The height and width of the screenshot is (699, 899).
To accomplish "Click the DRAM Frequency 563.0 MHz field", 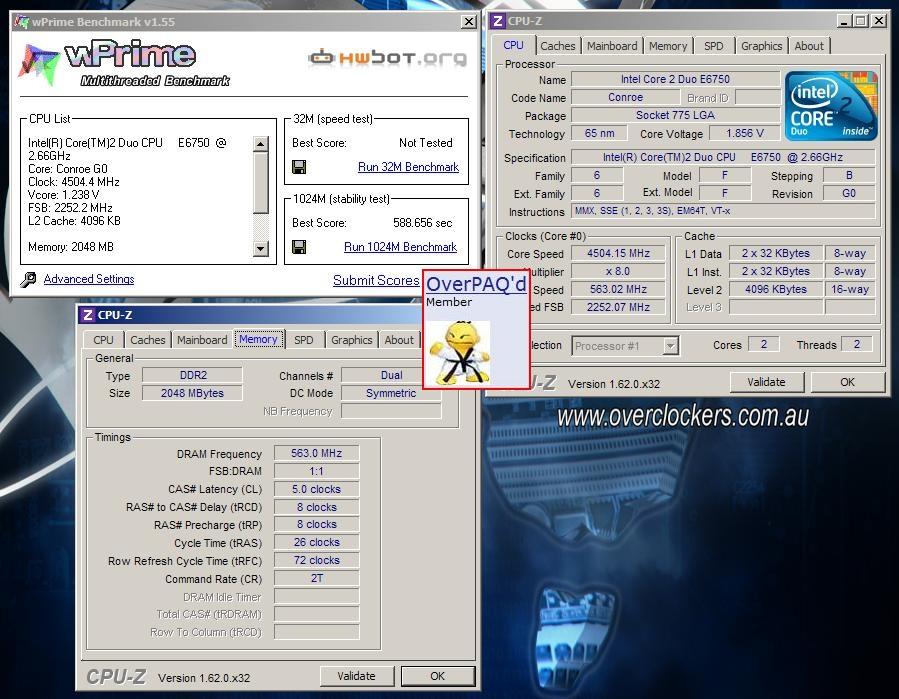I will 316,454.
